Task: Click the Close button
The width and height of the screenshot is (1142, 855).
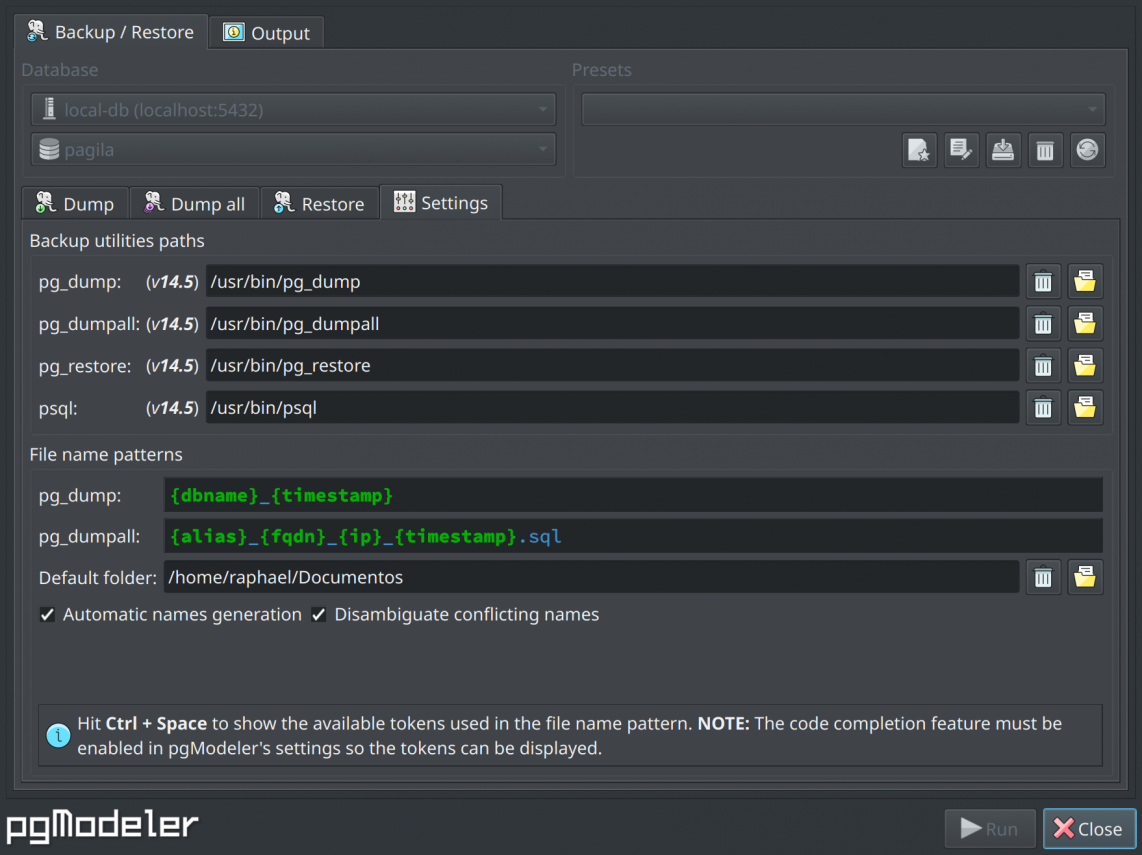Action: pyautogui.click(x=1089, y=829)
